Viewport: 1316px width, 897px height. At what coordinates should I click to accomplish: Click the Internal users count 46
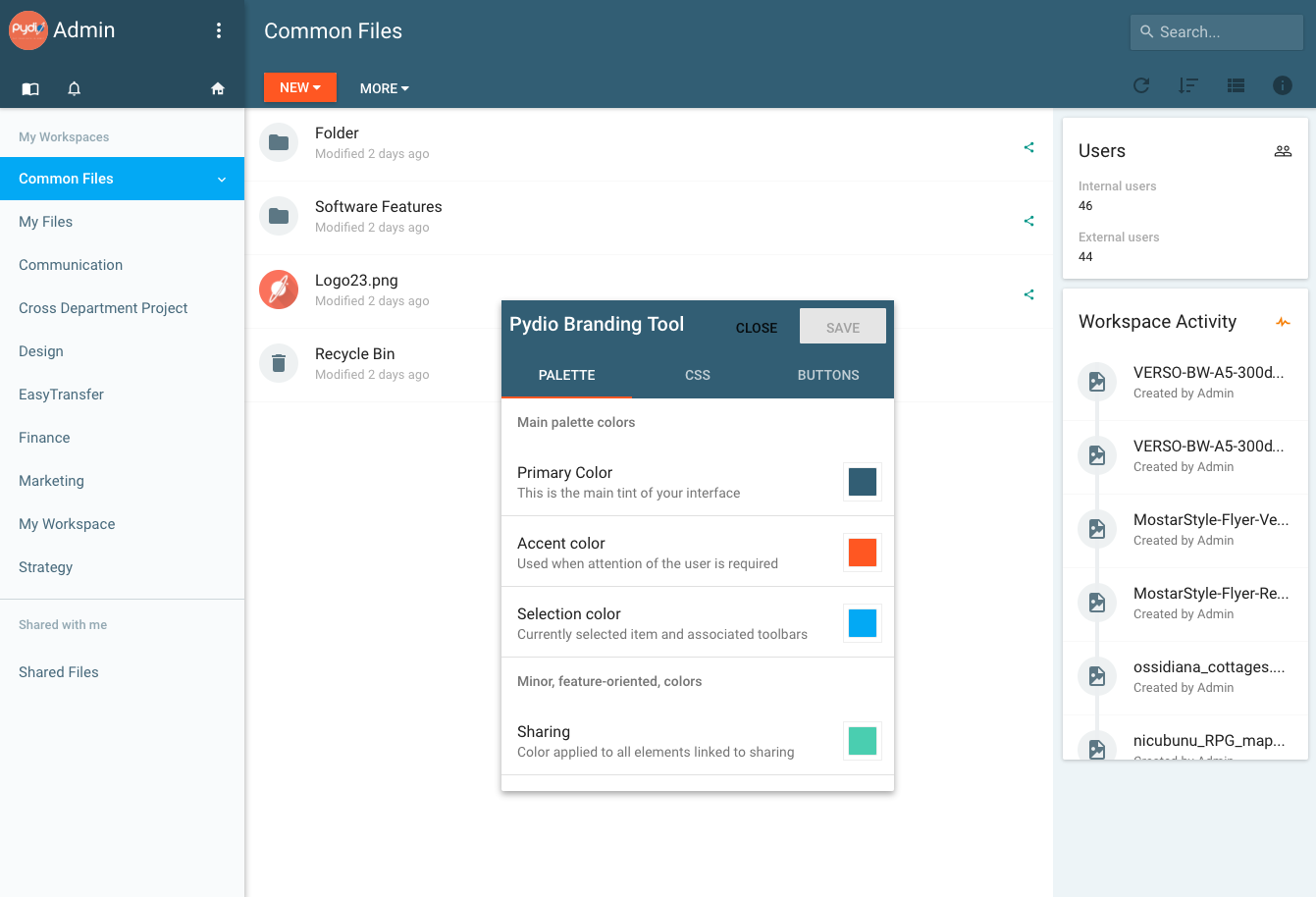point(1085,206)
